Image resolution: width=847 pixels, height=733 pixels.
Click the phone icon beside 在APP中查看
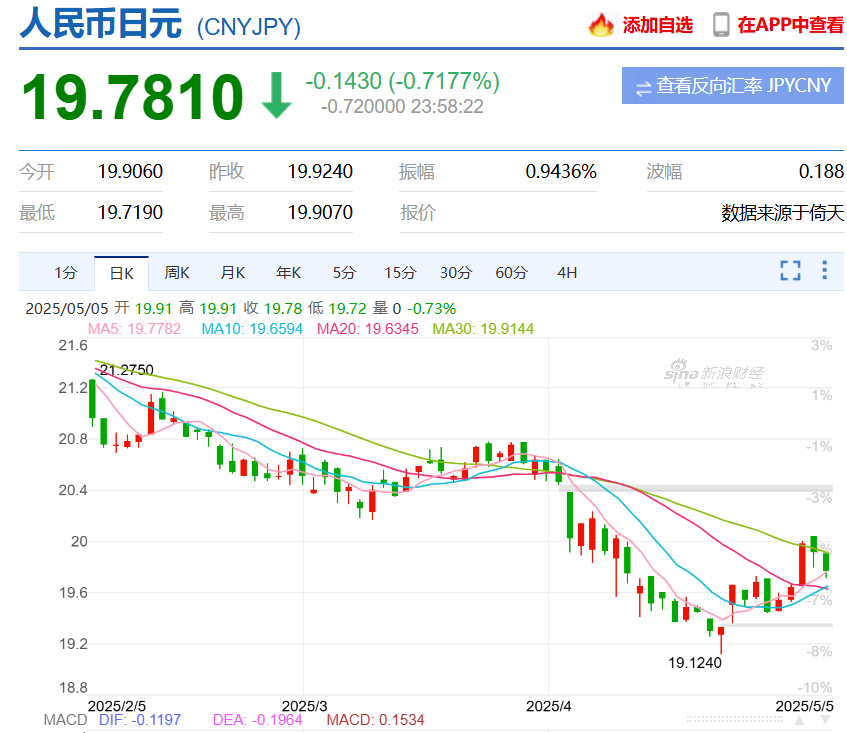[x=721, y=25]
